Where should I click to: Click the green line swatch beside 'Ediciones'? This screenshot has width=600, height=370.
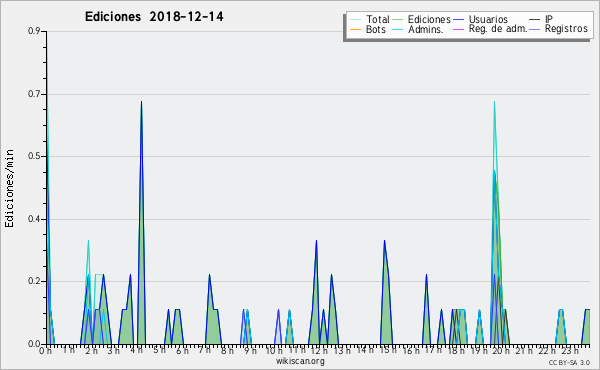tap(398, 20)
